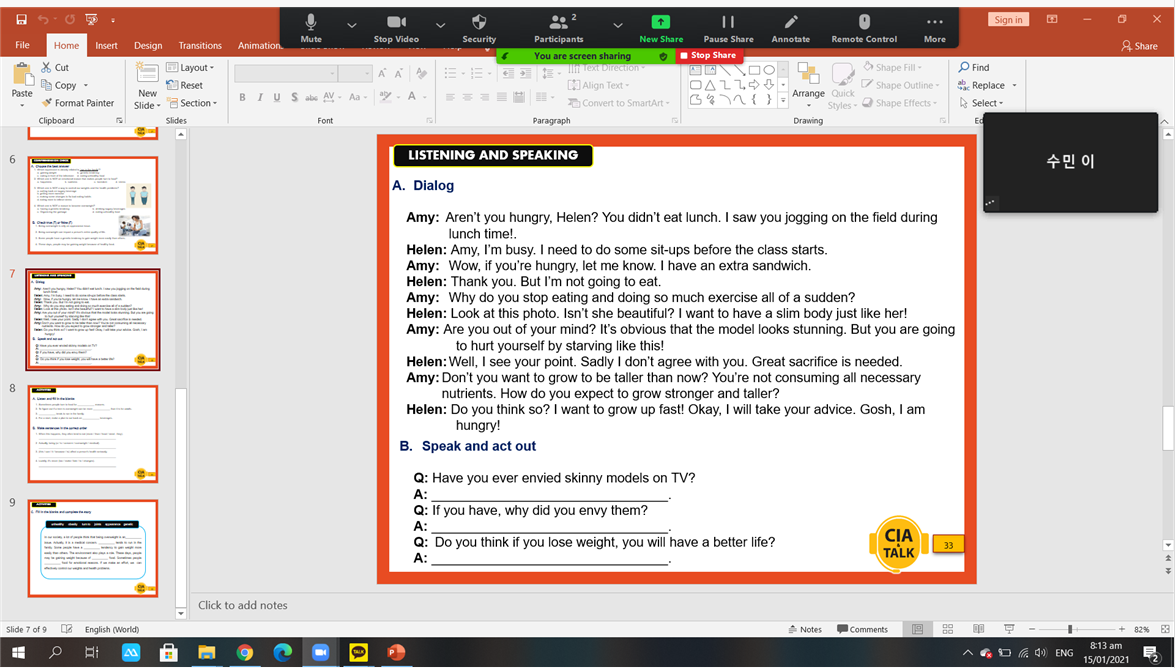Screen dimensions: 1175x668
Task: Open the File tab
Action: (x=22, y=45)
